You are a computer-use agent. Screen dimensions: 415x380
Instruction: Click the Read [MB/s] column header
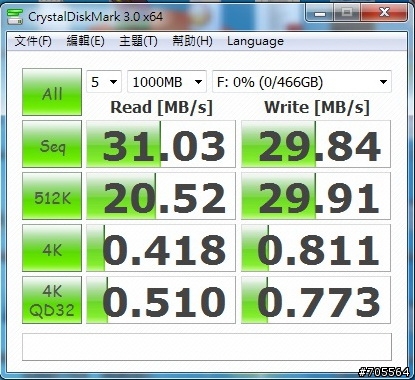pos(161,107)
